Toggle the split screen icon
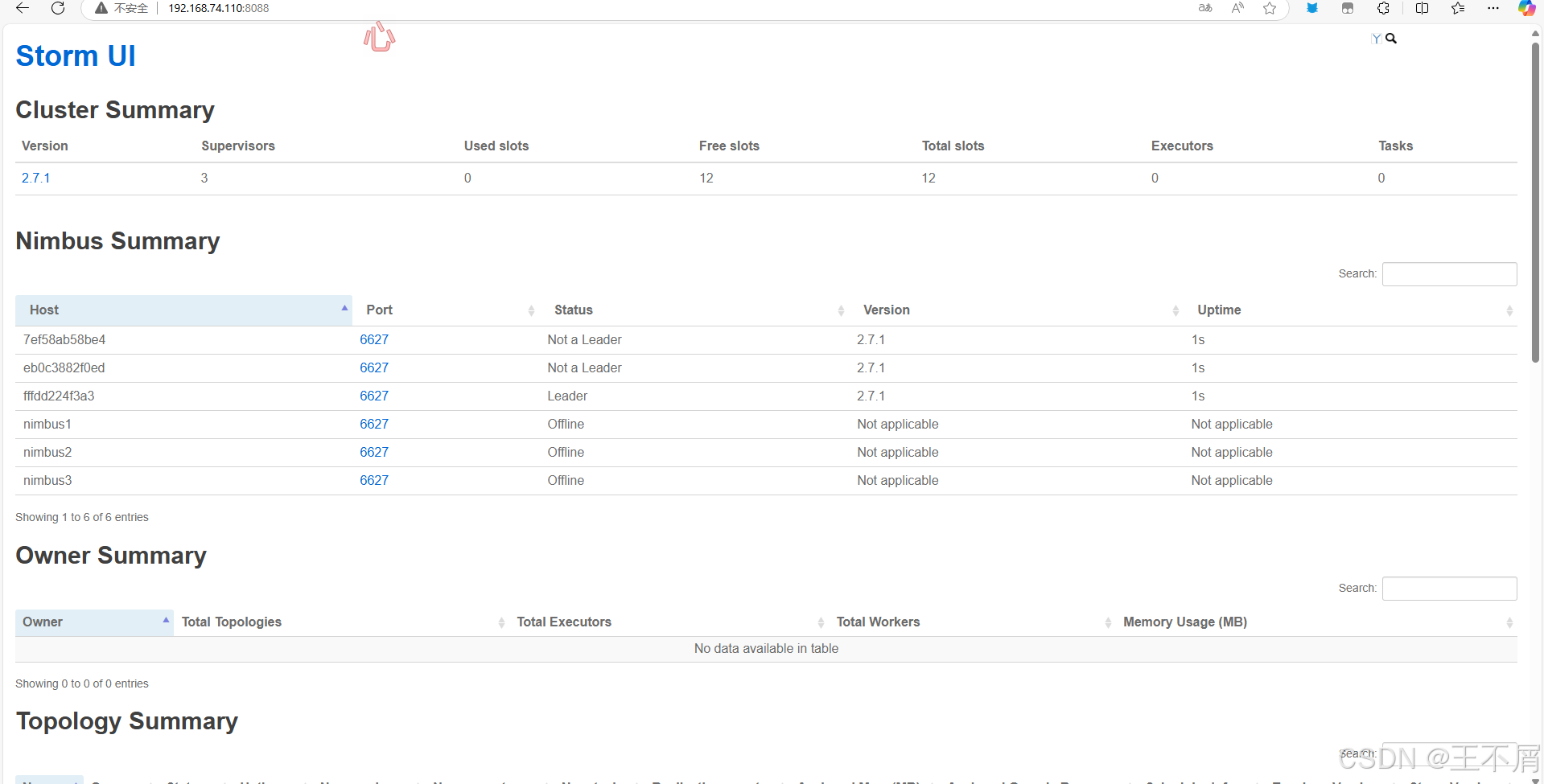 tap(1422, 8)
